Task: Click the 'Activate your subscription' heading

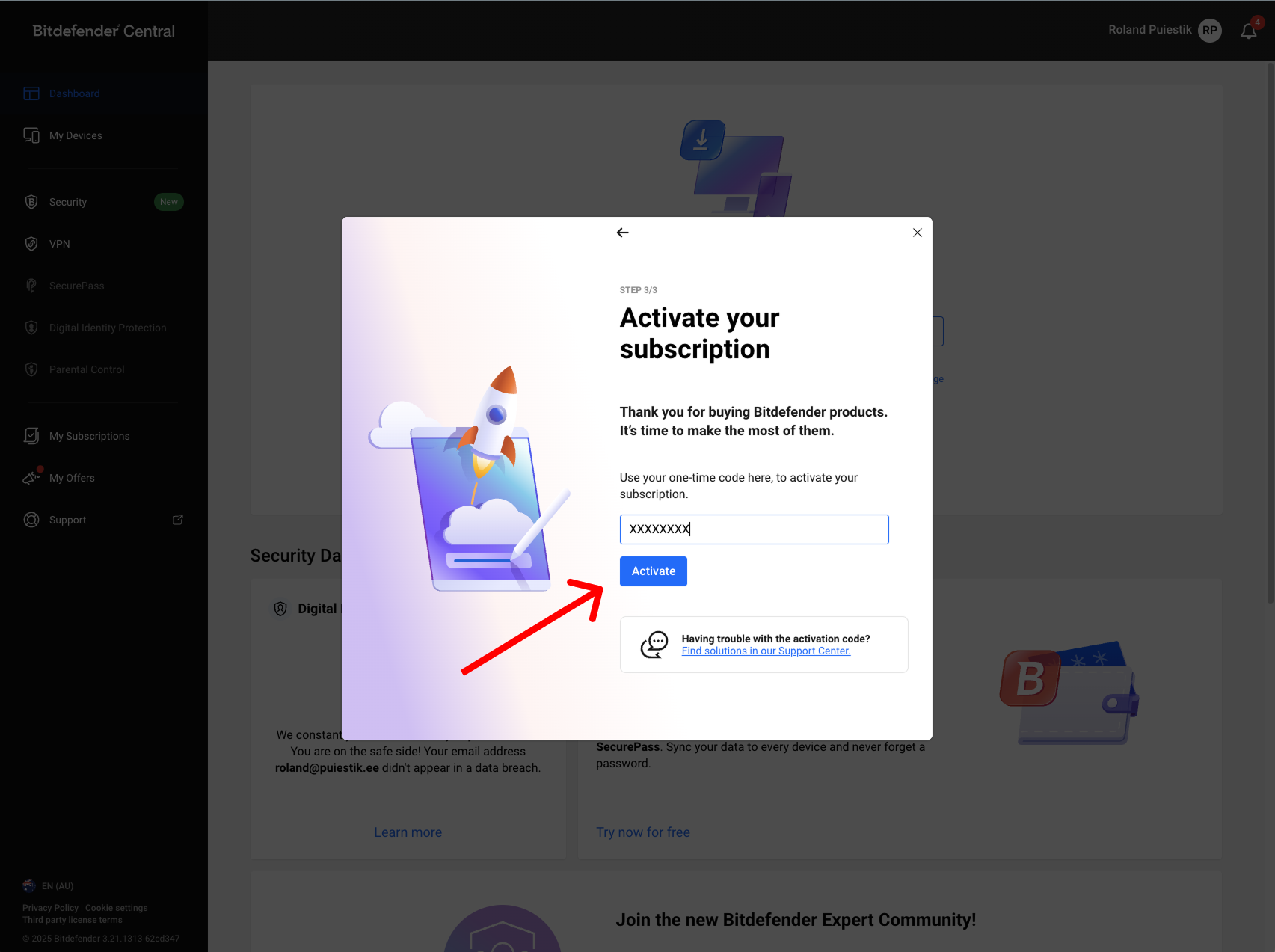Action: pyautogui.click(x=700, y=334)
